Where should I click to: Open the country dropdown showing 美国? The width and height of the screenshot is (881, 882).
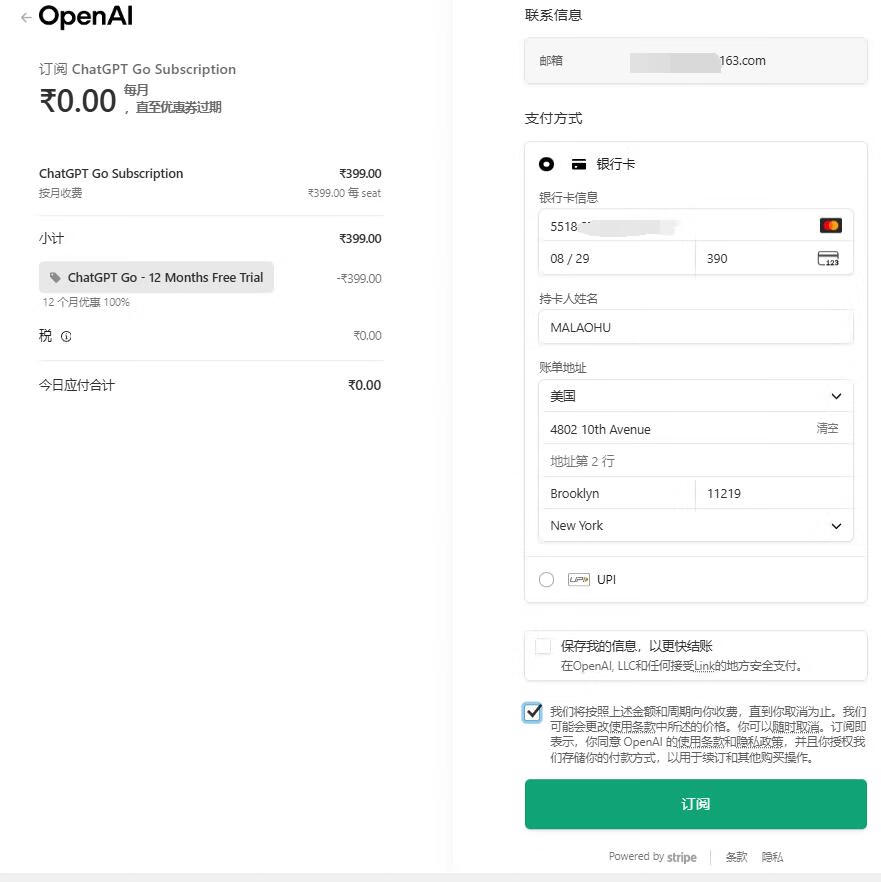(695, 396)
